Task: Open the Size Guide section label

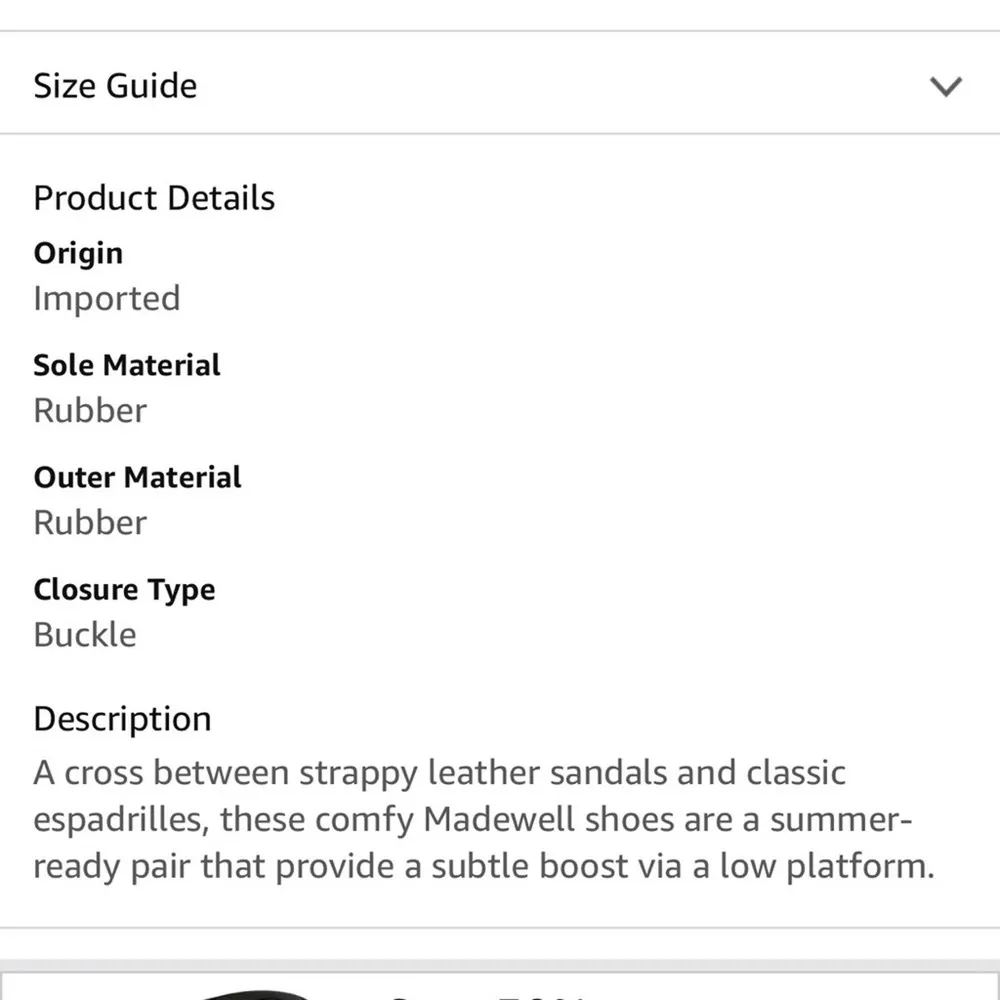Action: coord(115,86)
